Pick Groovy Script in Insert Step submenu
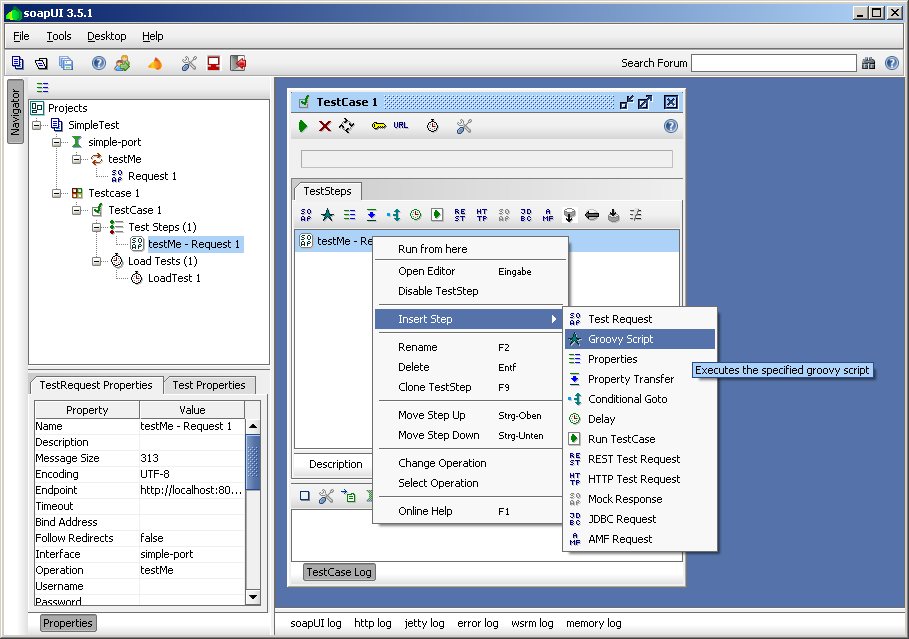 click(x=640, y=339)
